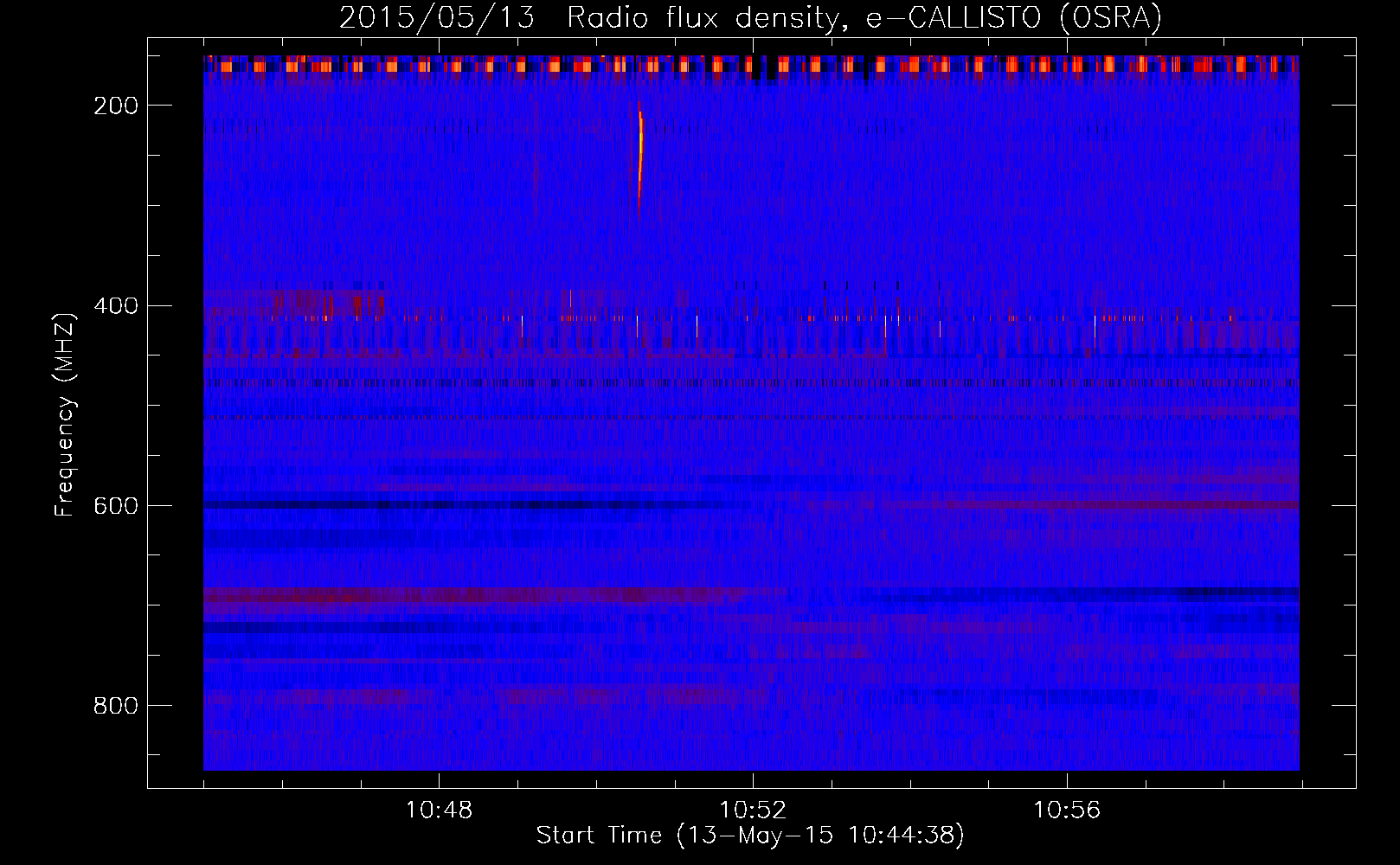Screen dimensions: 1400x865
Task: Click the 'Start Time (13-May-15 10:44:38)' label
Action: point(750,835)
